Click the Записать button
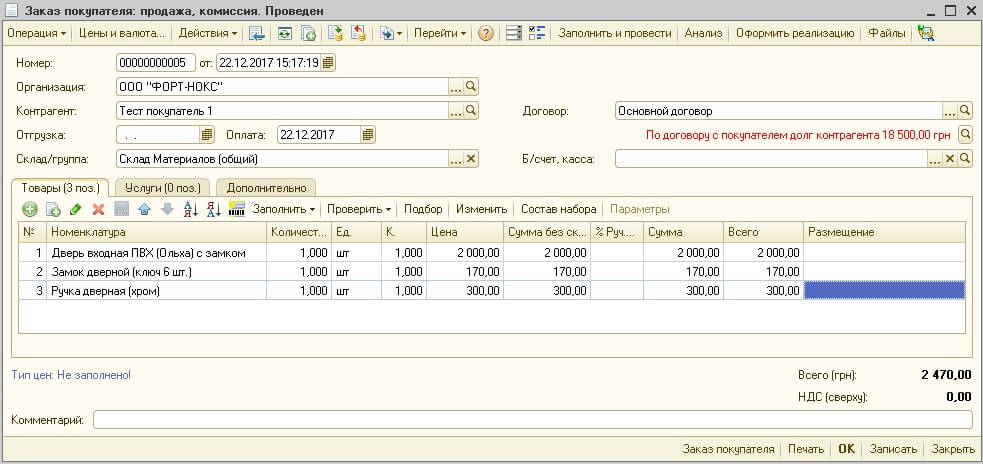983x464 pixels. 893,449
